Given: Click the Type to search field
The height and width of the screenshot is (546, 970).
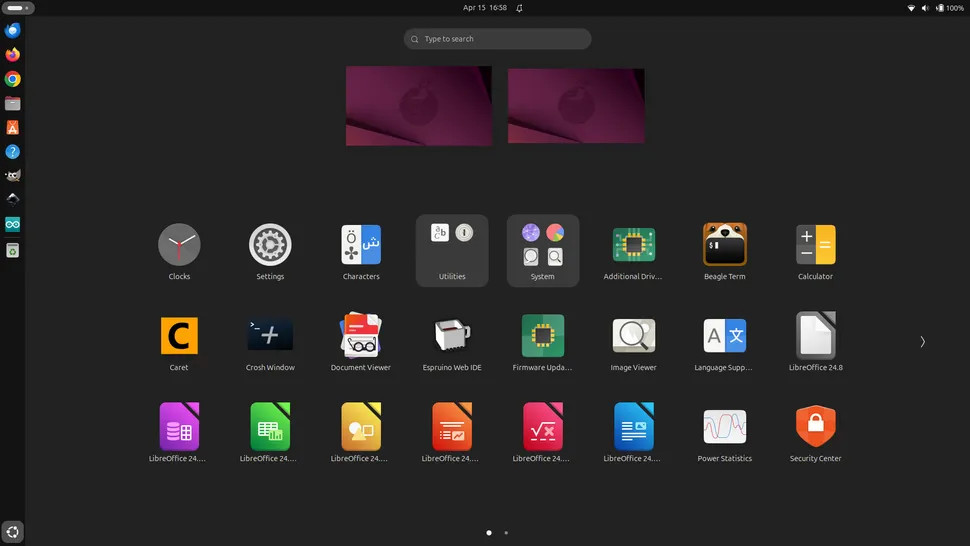Looking at the screenshot, I should 497,39.
